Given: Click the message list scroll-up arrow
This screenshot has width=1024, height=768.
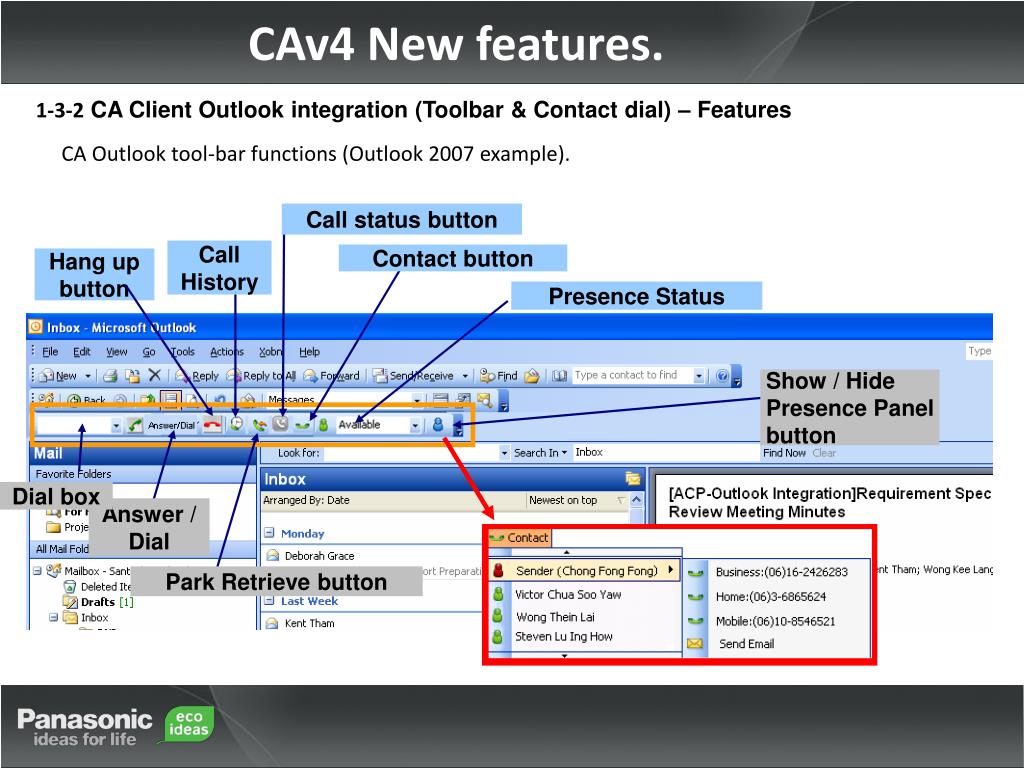Looking at the screenshot, I should pyautogui.click(x=637, y=500).
